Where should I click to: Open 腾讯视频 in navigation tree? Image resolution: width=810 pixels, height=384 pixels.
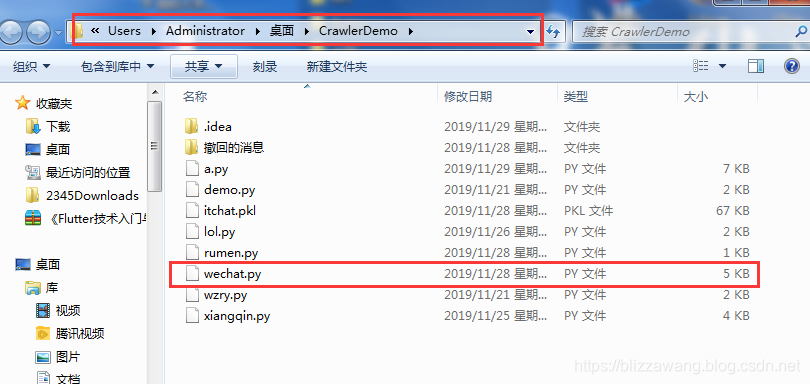(x=80, y=333)
